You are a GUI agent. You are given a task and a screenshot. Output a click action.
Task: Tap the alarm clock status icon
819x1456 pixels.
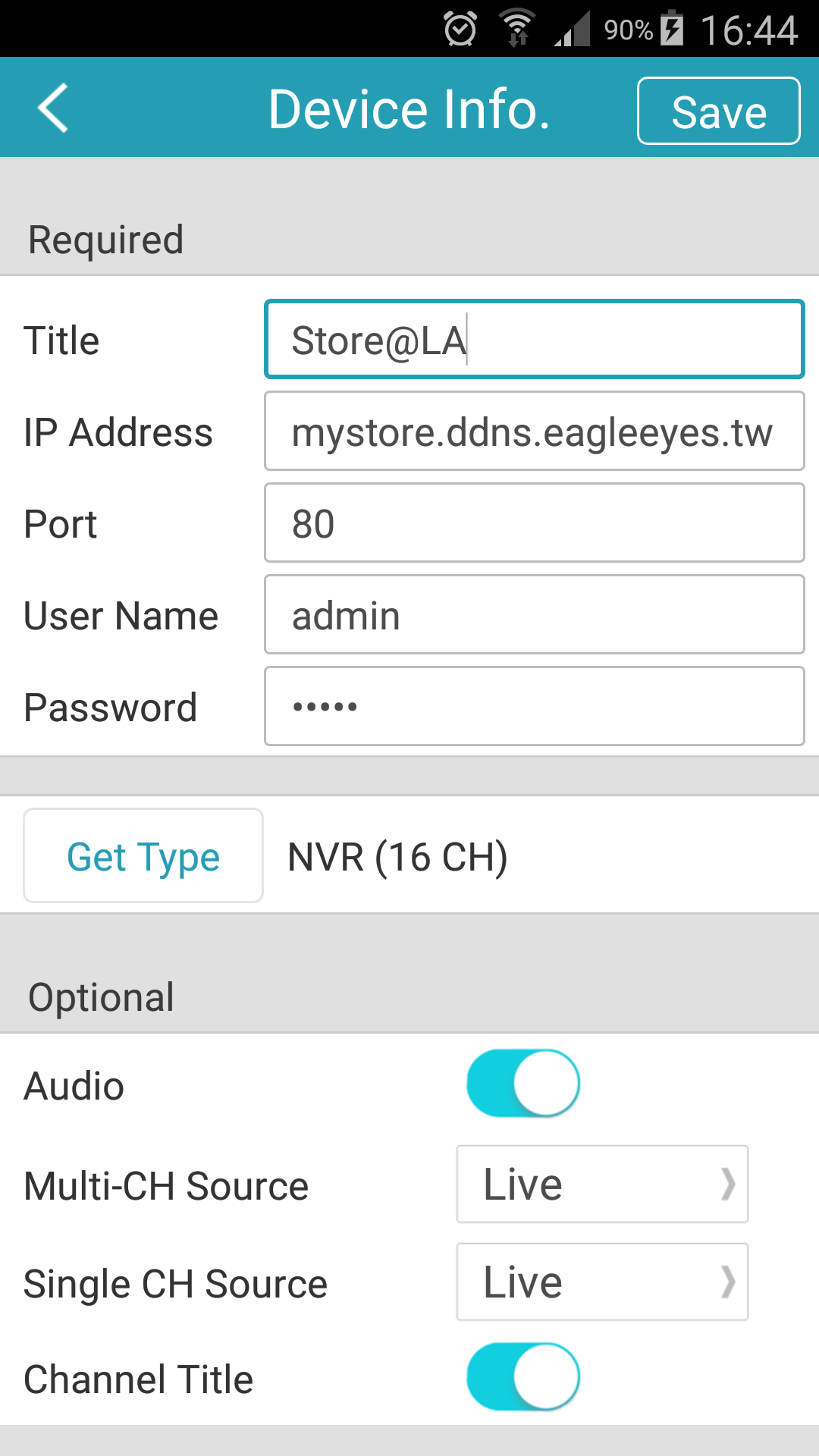[460, 30]
